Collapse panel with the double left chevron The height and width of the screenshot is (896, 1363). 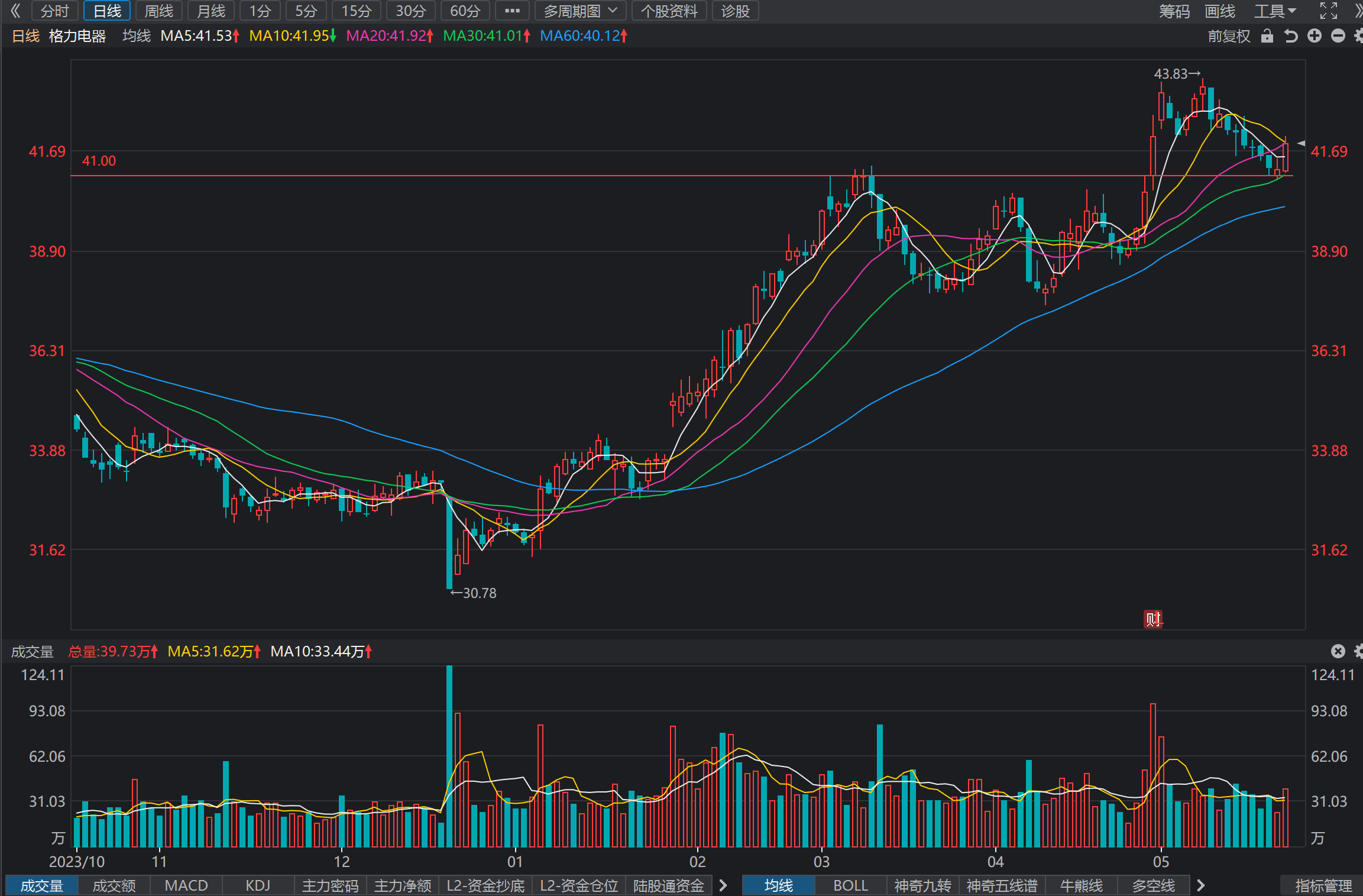(x=15, y=11)
